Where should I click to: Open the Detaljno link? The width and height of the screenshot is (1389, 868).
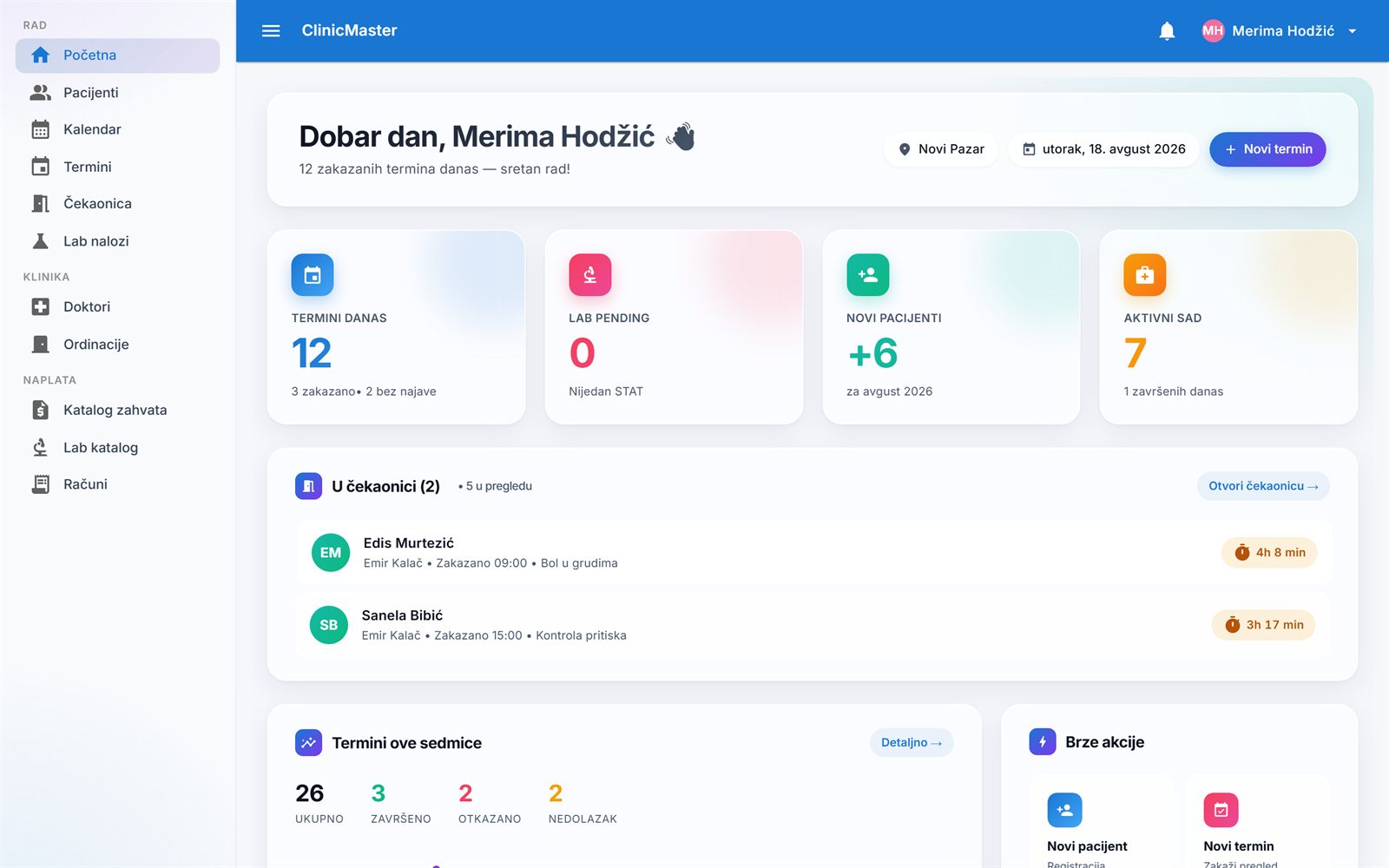[x=912, y=743]
